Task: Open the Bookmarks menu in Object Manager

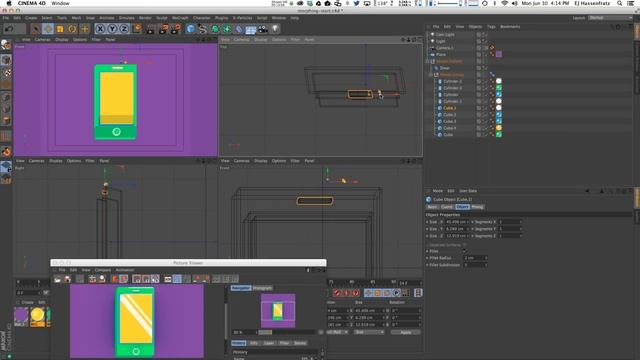Action: [510, 27]
